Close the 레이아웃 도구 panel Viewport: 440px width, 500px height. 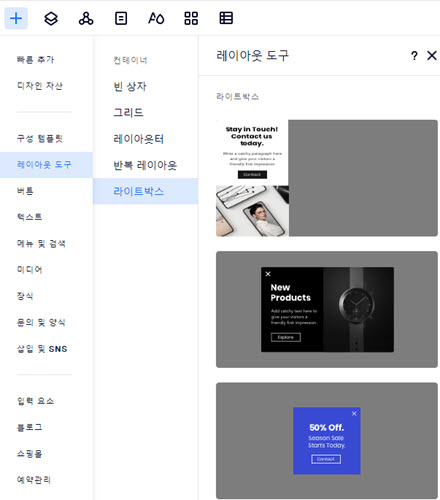[432, 55]
